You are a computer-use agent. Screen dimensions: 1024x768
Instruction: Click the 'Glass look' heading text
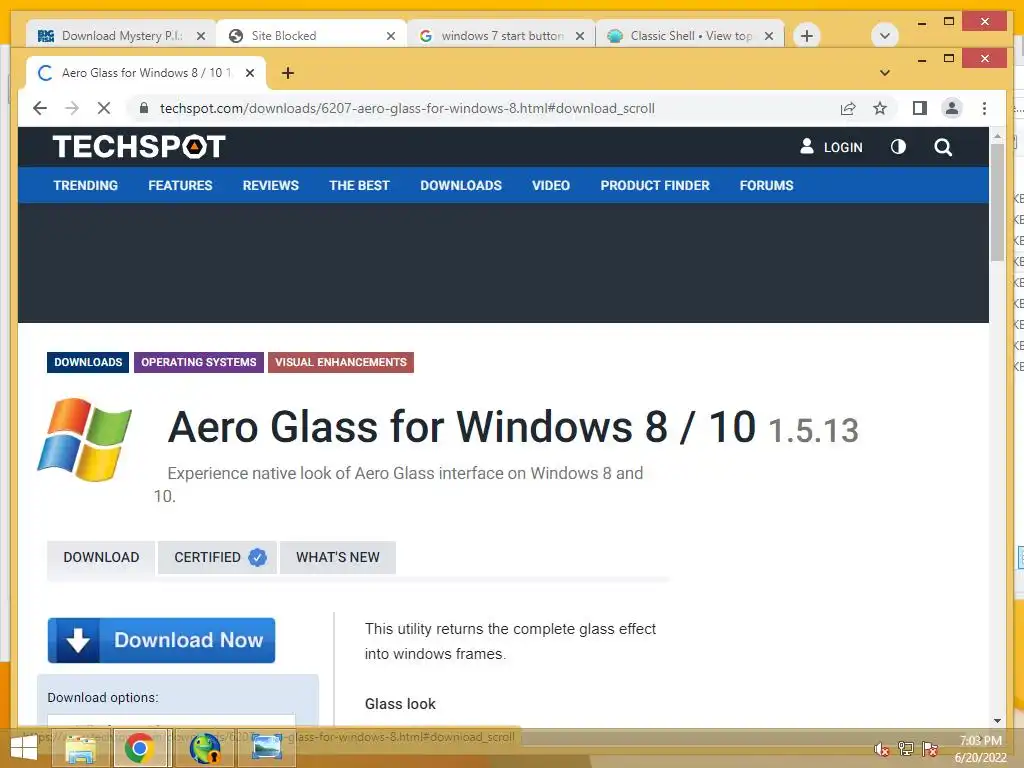pos(400,704)
